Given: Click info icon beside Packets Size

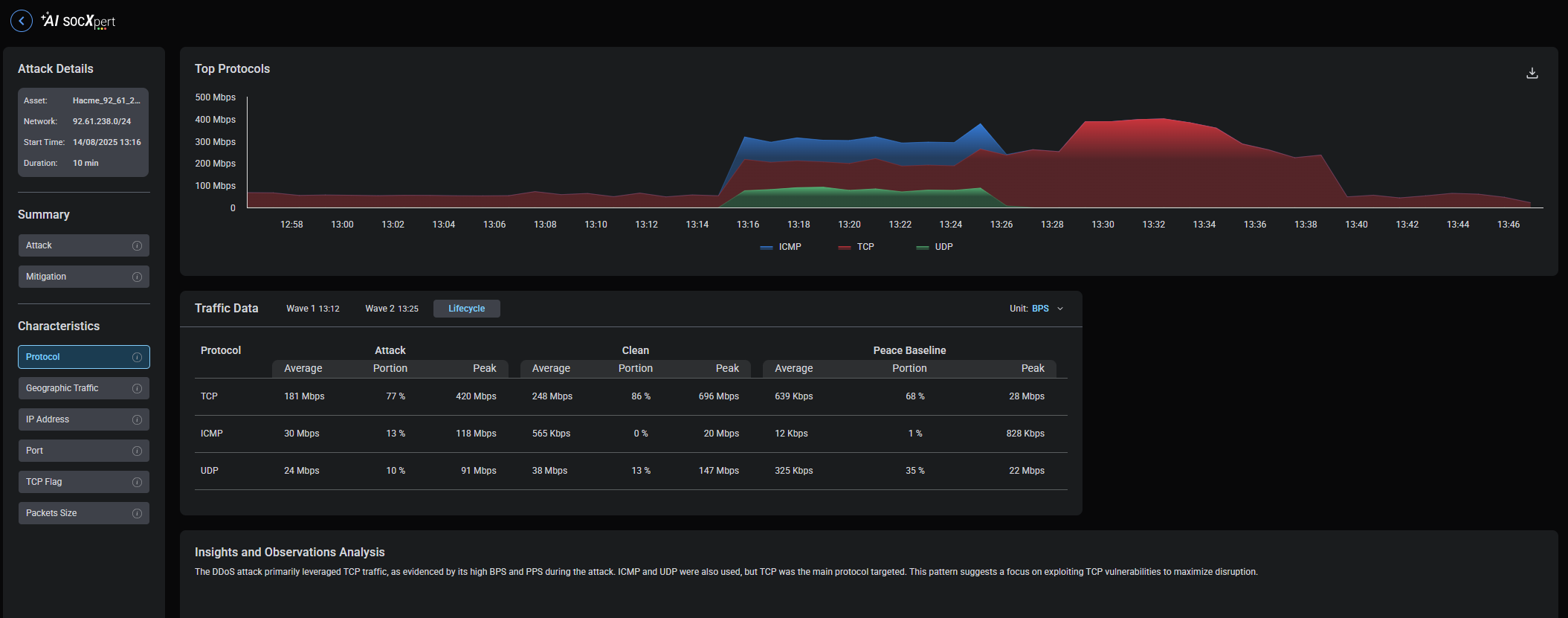Looking at the screenshot, I should pyautogui.click(x=137, y=513).
